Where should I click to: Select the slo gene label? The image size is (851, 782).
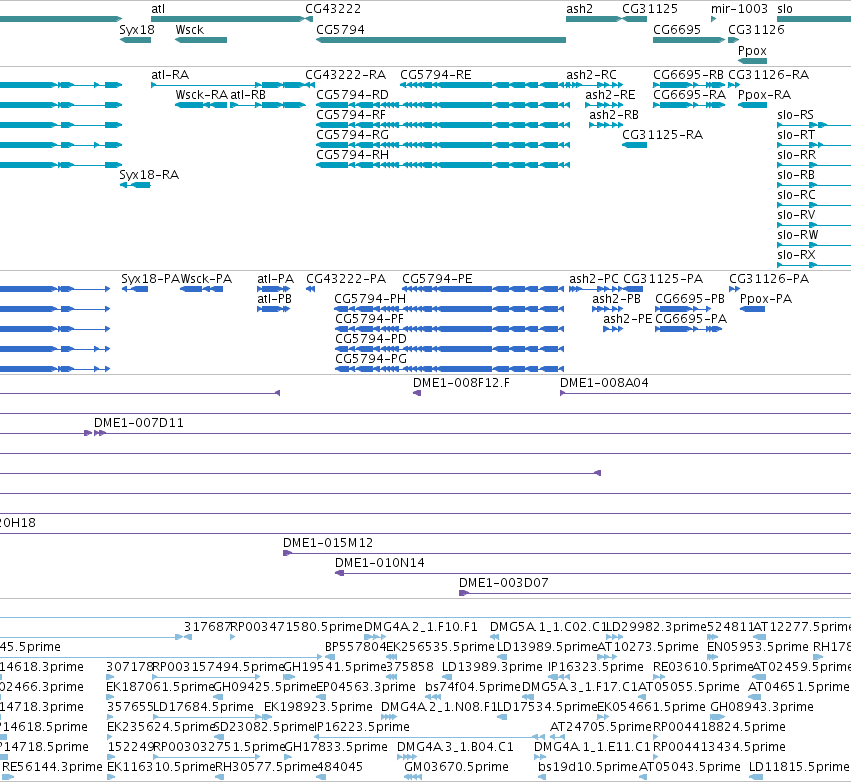(x=785, y=9)
